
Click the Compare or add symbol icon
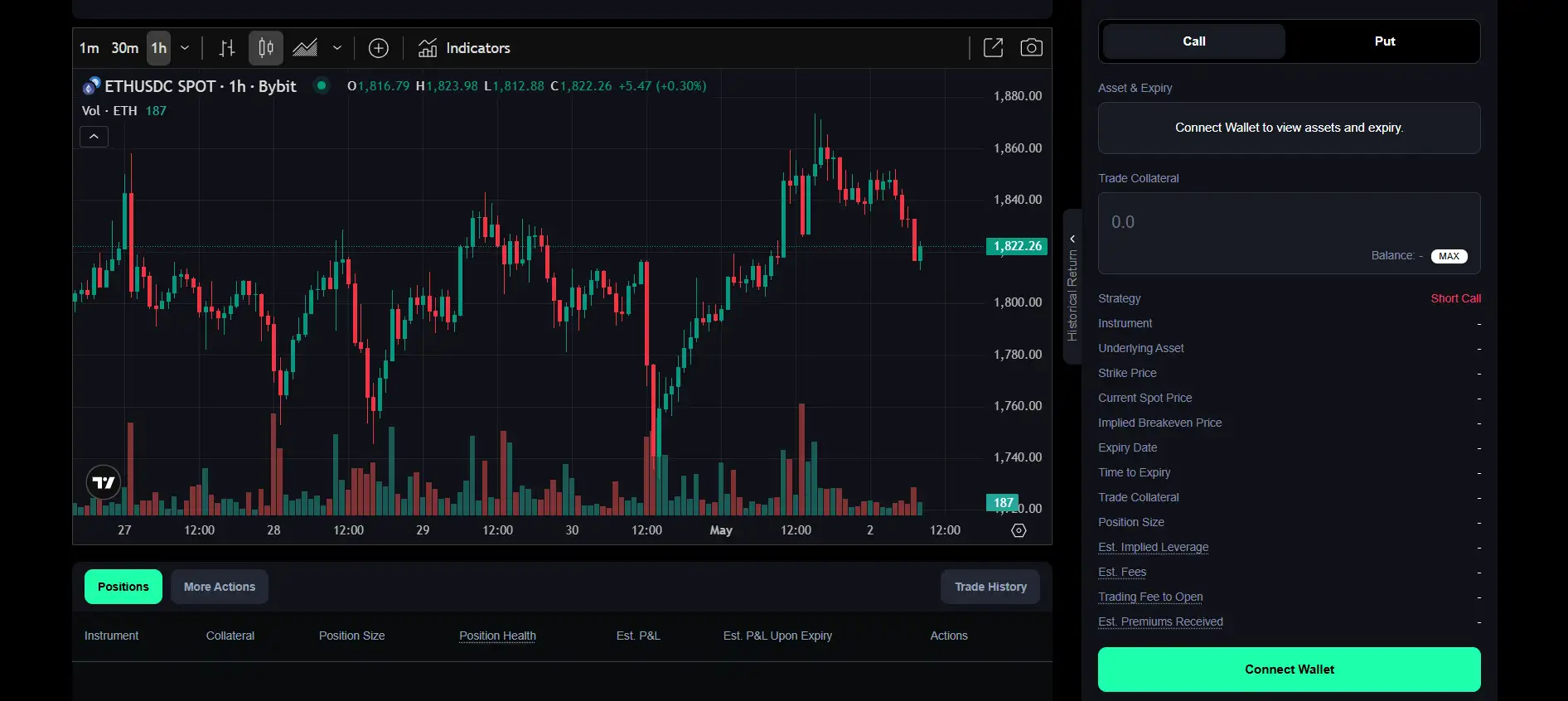[x=379, y=48]
